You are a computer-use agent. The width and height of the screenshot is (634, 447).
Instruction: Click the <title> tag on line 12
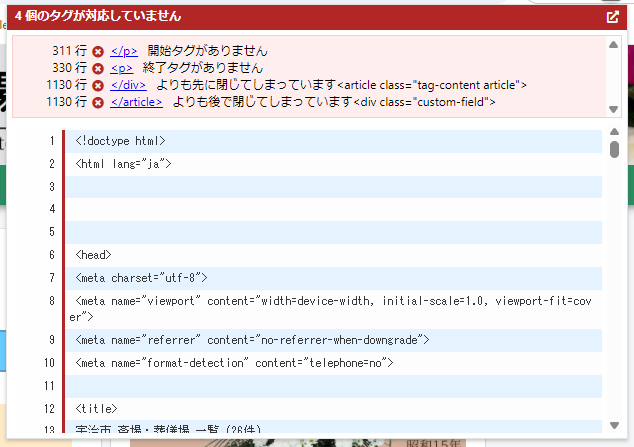(96, 409)
